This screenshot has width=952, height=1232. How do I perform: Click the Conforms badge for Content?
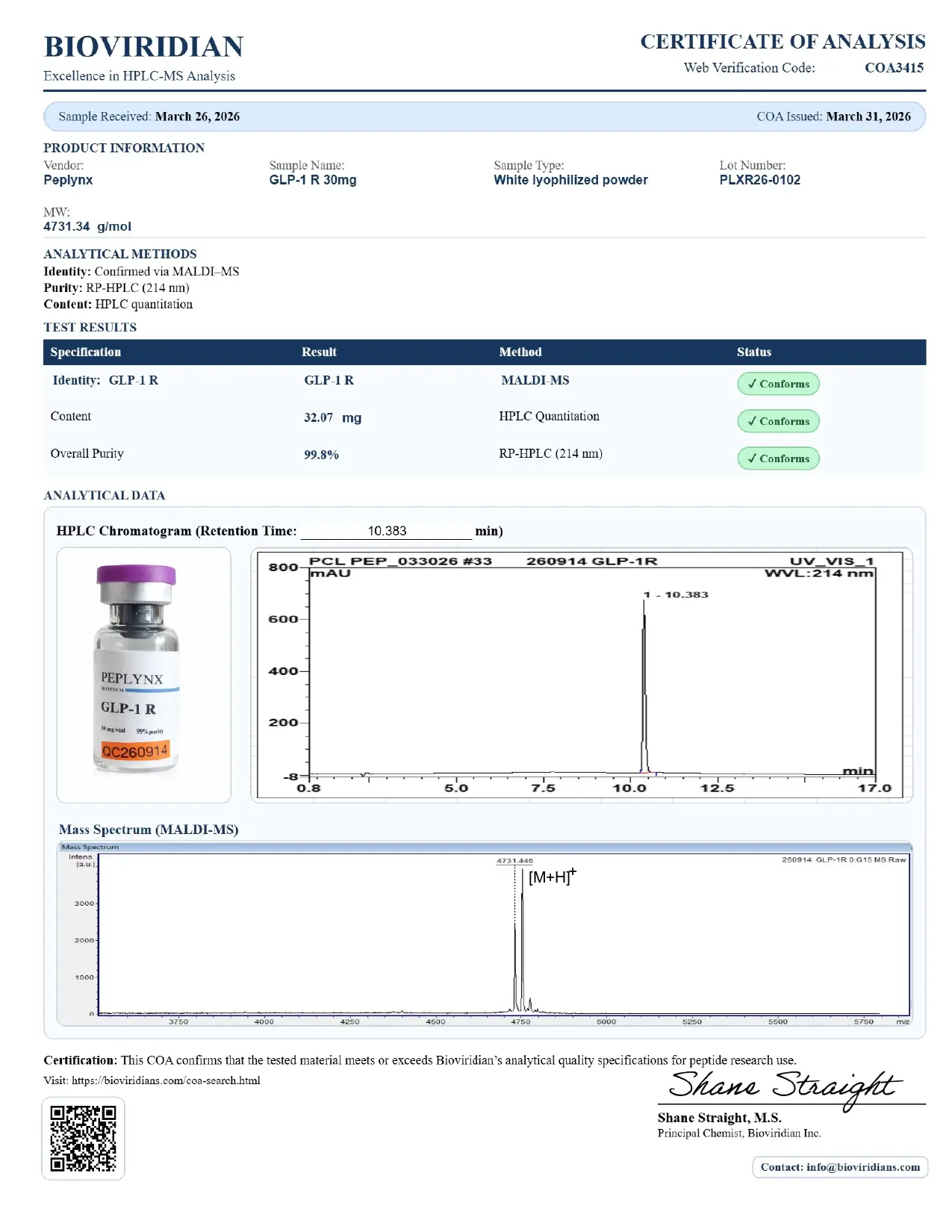pos(778,421)
